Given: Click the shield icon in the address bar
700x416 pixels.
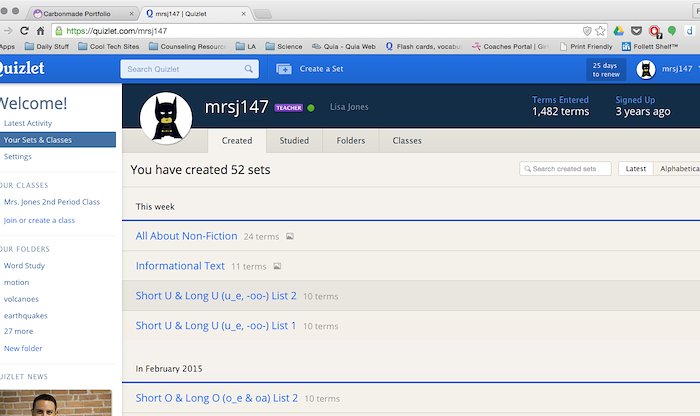Looking at the screenshot, I should 587,31.
